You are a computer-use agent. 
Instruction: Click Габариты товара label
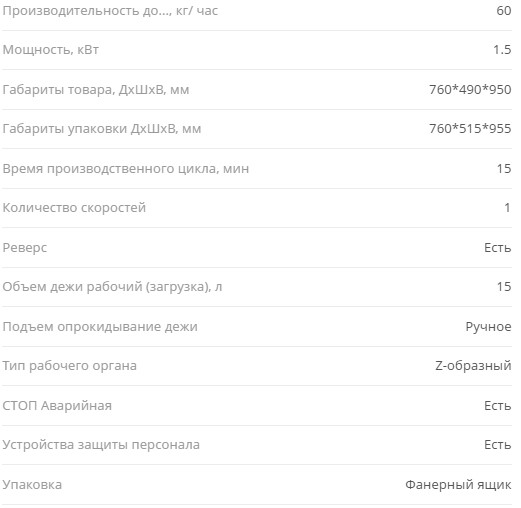96,90
